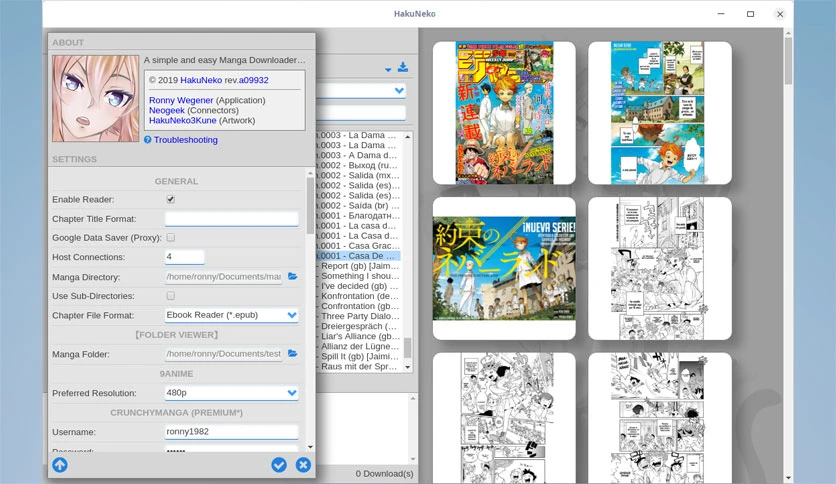This screenshot has height=484, width=836.
Task: Enable Google Data Saver proxy checkbox
Action: tap(171, 237)
